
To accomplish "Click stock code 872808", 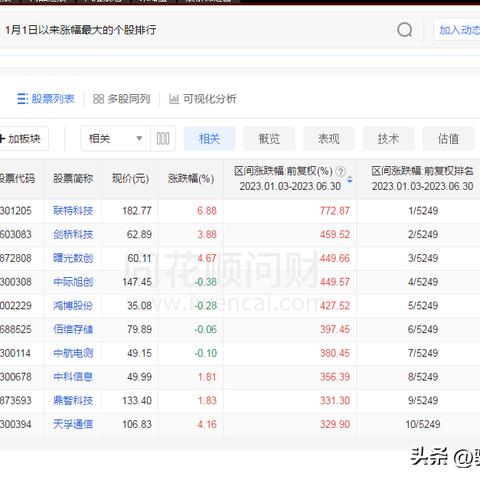I will tap(15, 258).
